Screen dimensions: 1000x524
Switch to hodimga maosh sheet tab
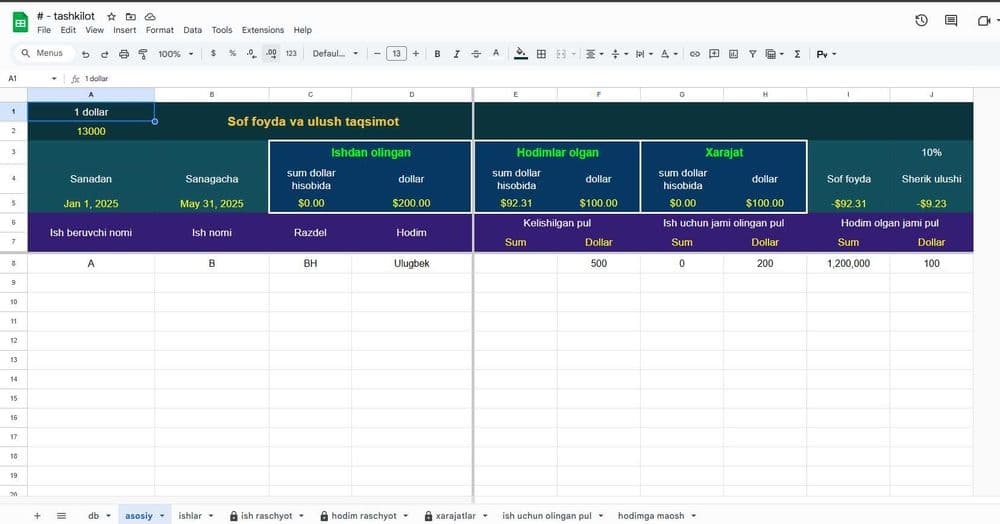651,516
